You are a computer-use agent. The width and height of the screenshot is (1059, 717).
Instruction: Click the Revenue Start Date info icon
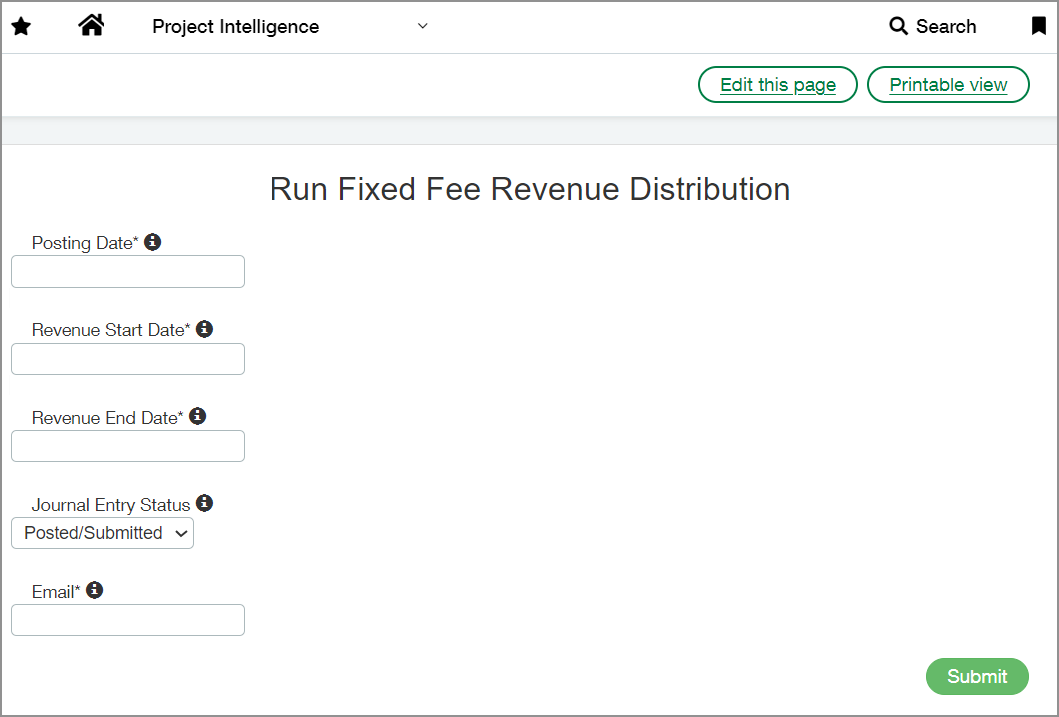pos(204,328)
